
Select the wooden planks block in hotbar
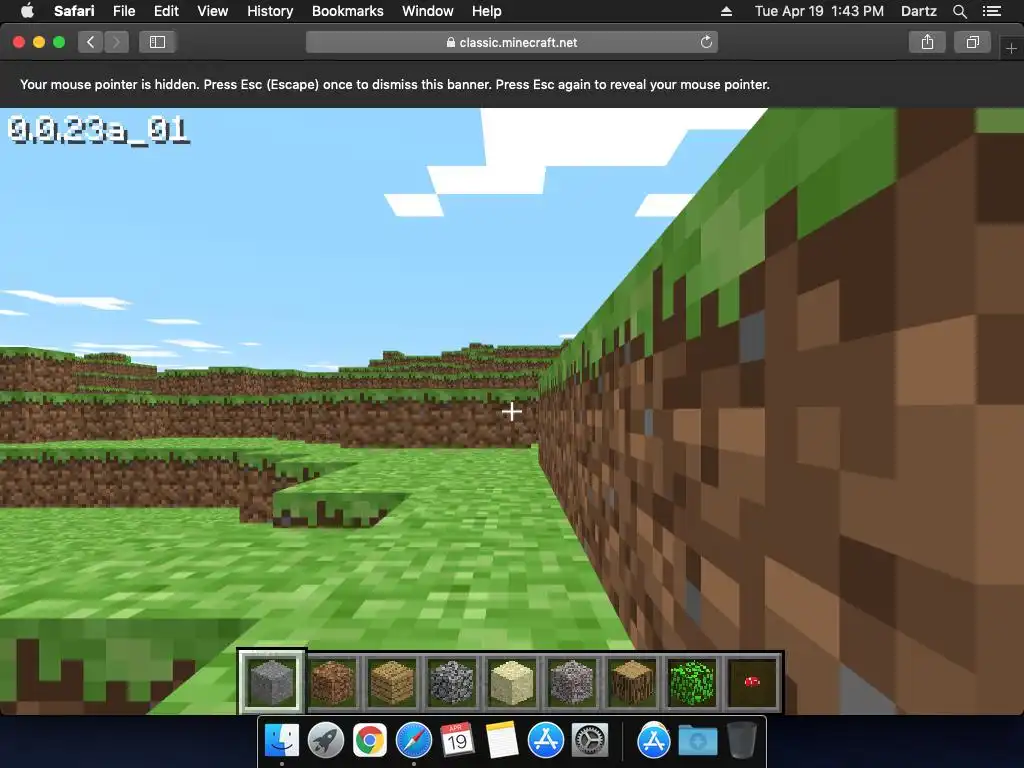[x=392, y=682]
